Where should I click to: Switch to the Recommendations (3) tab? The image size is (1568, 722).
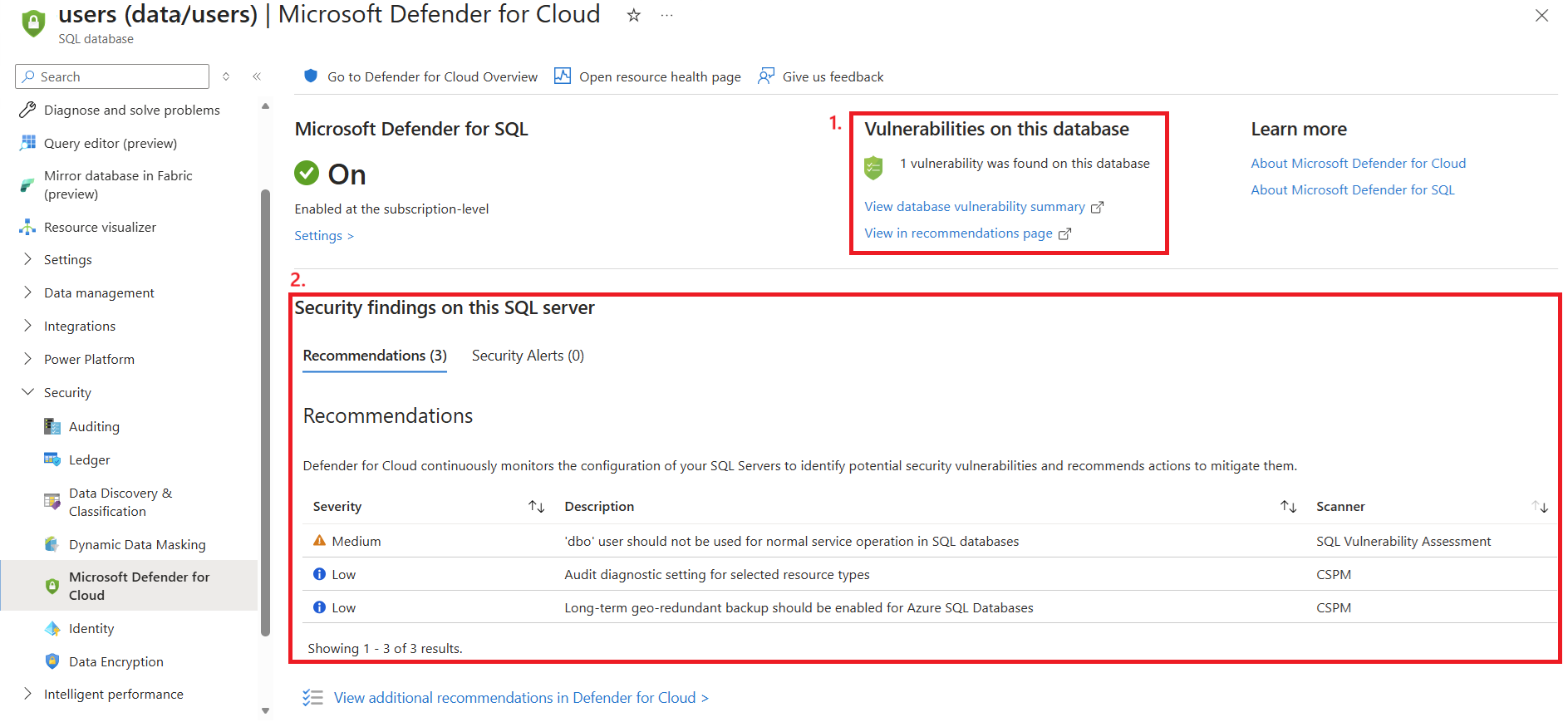click(x=375, y=356)
